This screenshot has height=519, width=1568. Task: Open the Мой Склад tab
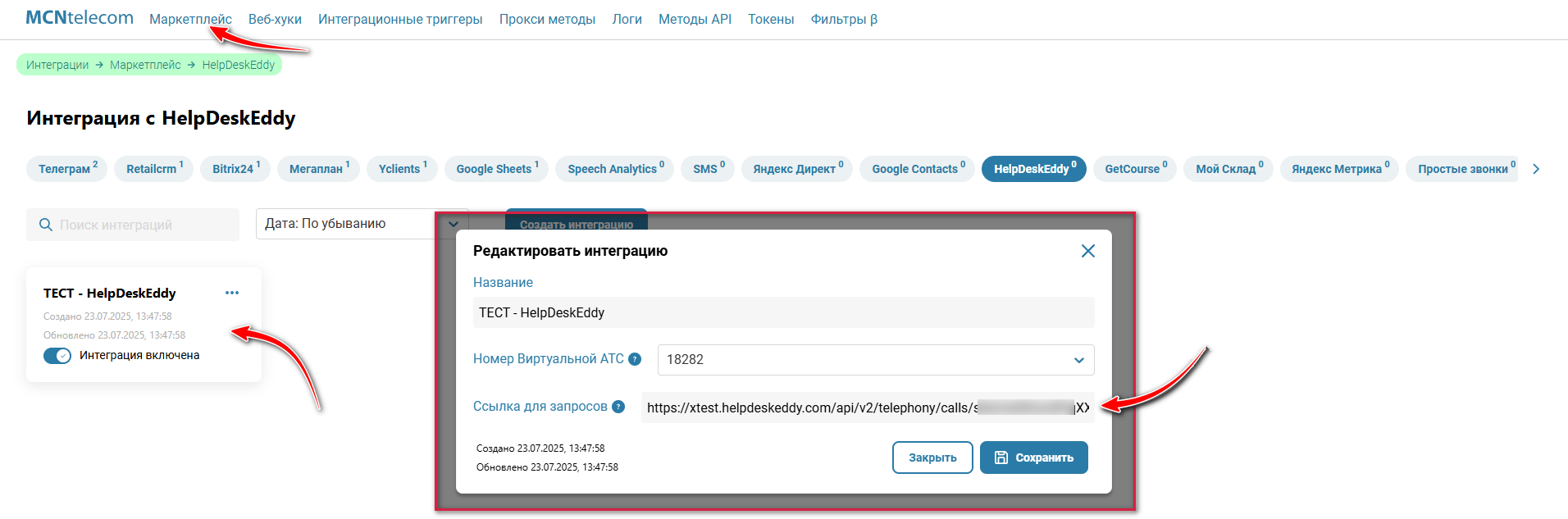click(1228, 168)
